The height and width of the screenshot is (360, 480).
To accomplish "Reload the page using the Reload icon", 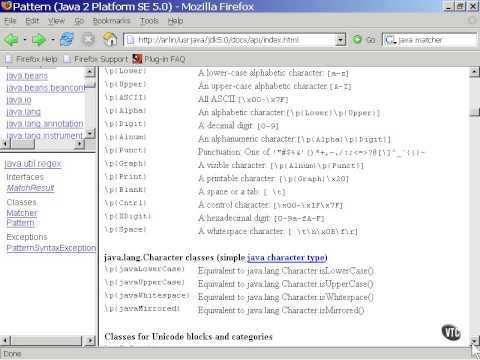I will point(67,40).
